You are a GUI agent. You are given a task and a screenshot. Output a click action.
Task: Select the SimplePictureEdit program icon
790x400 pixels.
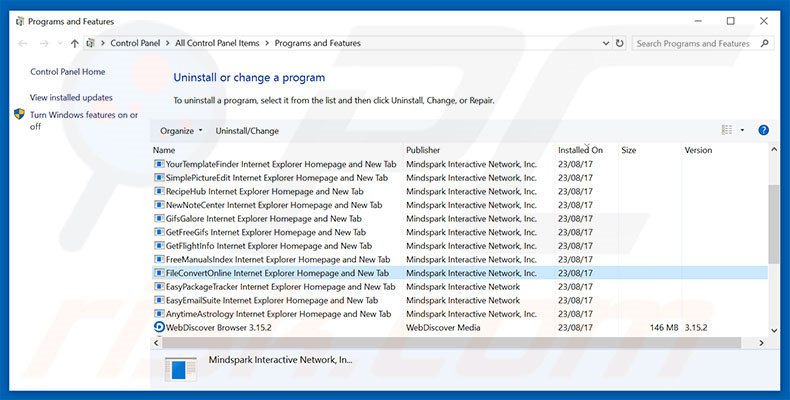click(x=159, y=178)
